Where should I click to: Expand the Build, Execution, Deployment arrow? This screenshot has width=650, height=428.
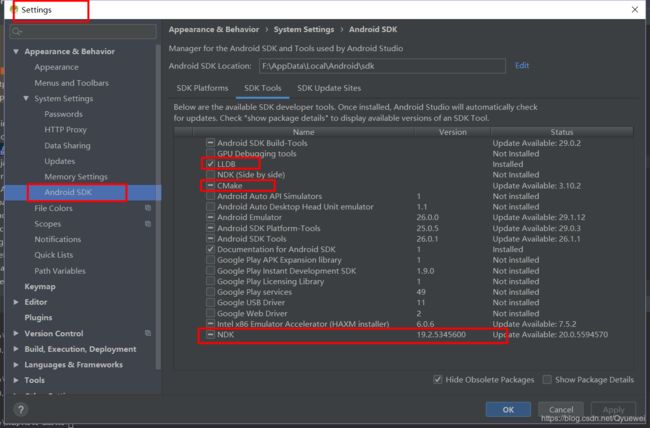tap(16, 349)
